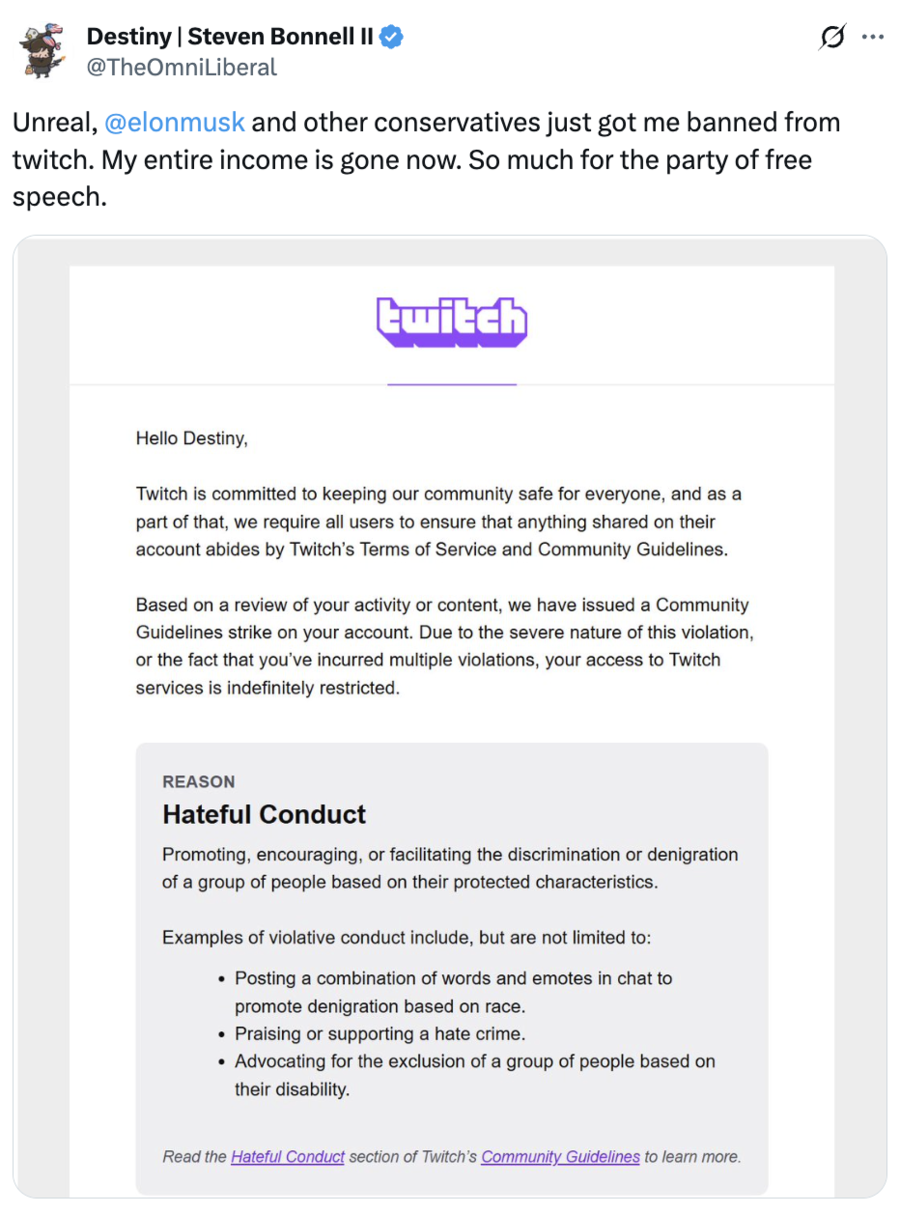Follow the purple Hateful Conduct hyperlink

click(288, 1157)
